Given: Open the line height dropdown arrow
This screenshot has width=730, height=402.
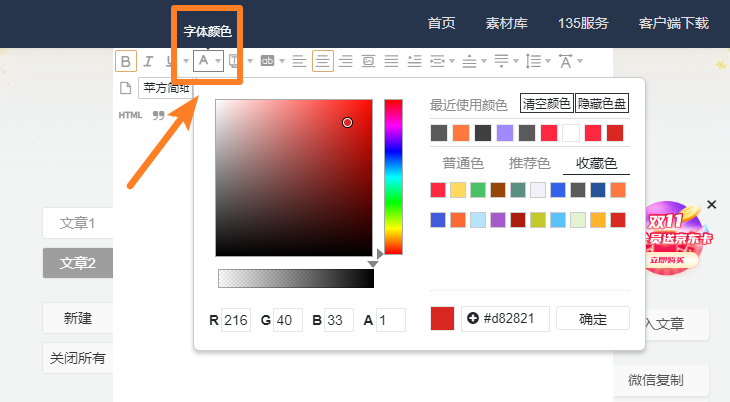Looking at the screenshot, I should pyautogui.click(x=548, y=61).
